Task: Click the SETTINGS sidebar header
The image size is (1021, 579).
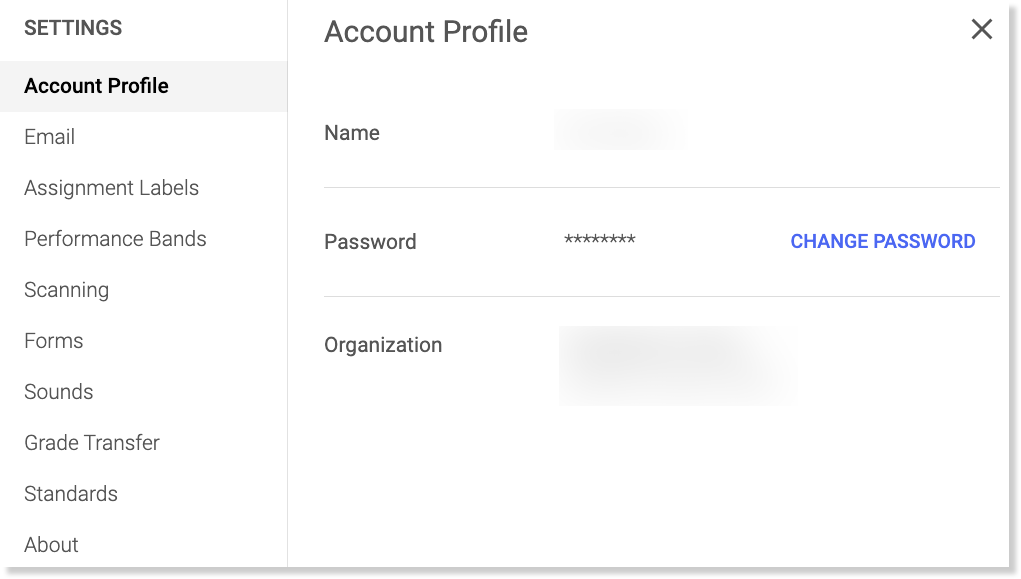Action: click(73, 28)
